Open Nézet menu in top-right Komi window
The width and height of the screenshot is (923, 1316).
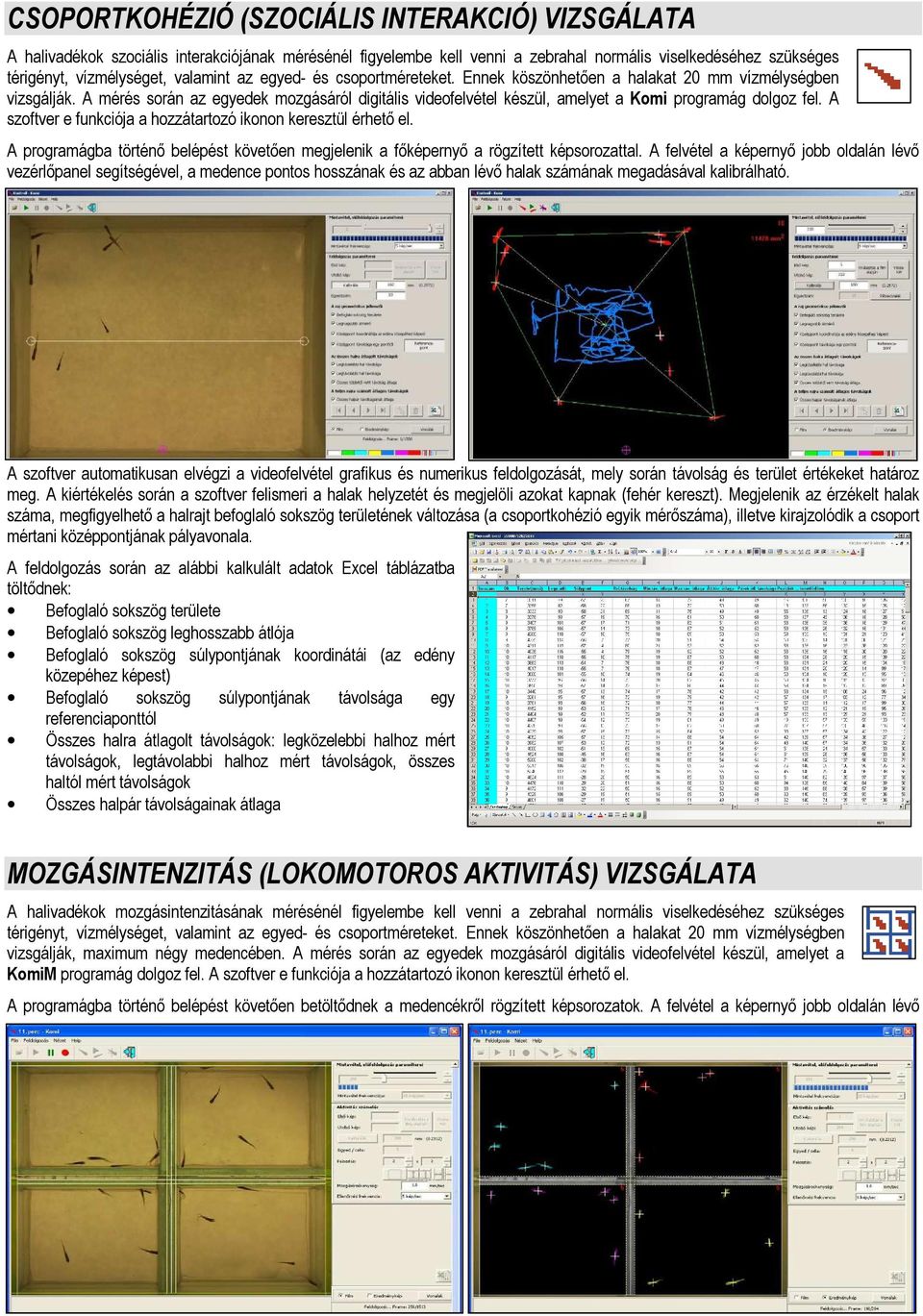506,199
